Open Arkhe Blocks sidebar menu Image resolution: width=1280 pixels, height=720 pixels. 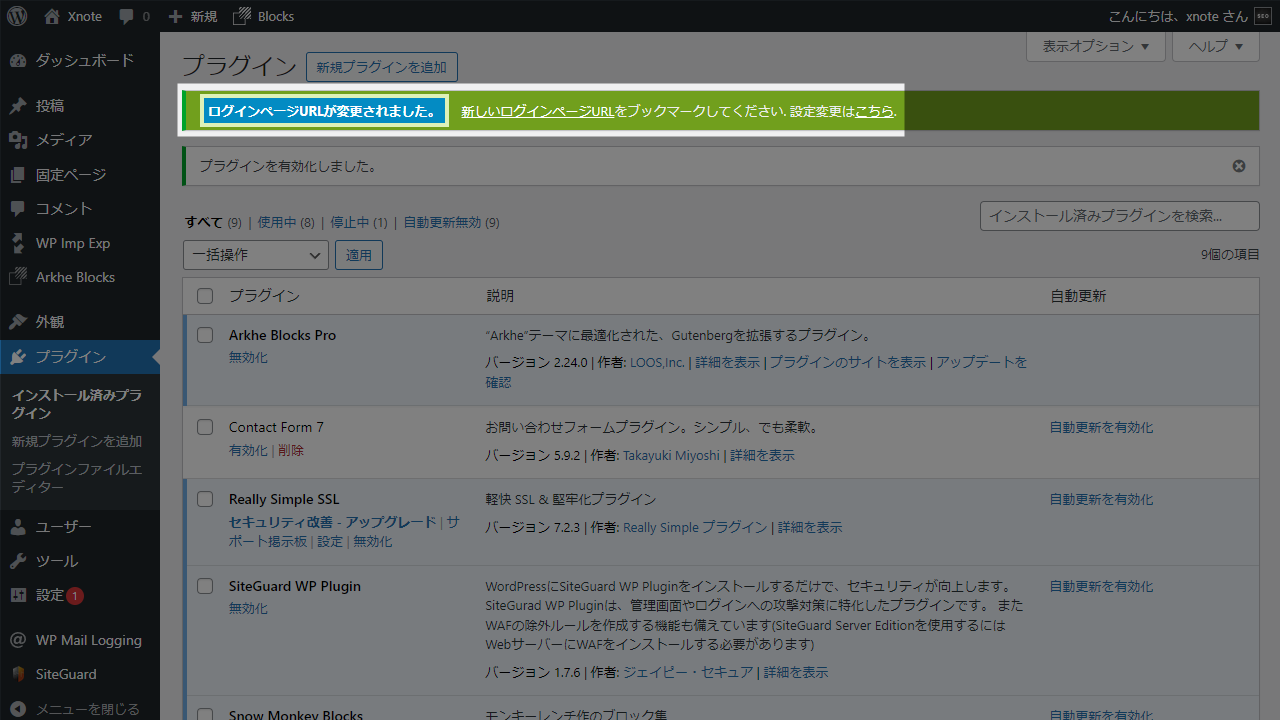point(80,277)
